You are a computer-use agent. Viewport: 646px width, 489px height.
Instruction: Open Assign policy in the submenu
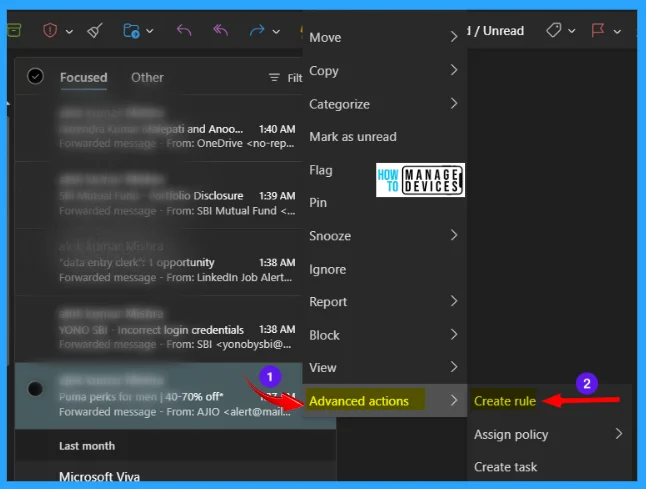(x=550, y=434)
